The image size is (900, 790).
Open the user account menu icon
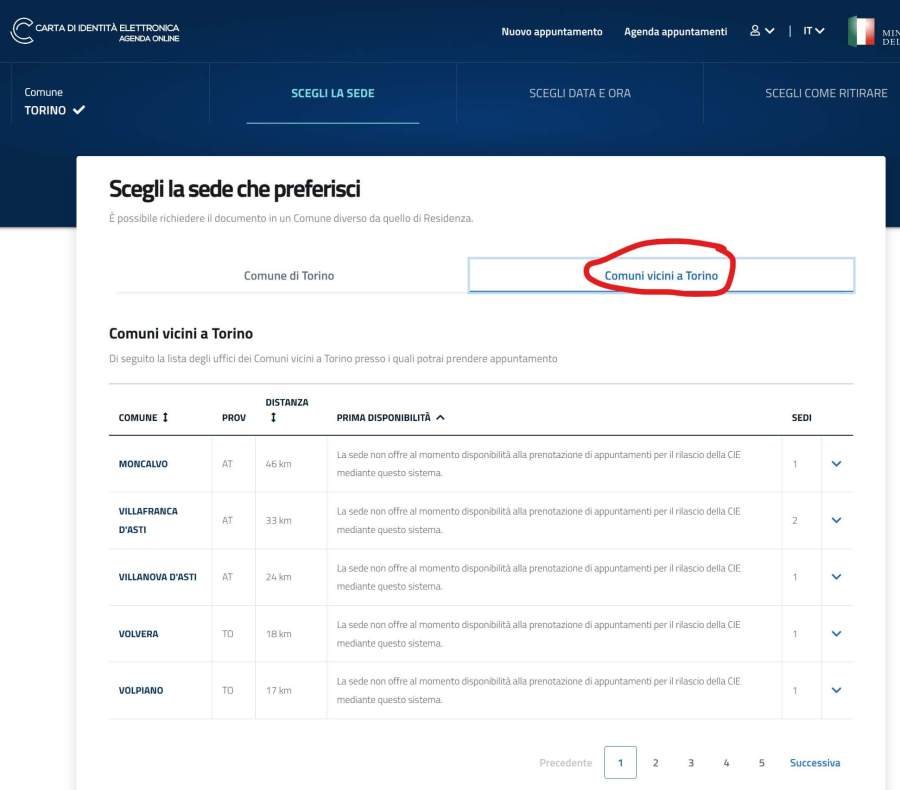tap(755, 31)
